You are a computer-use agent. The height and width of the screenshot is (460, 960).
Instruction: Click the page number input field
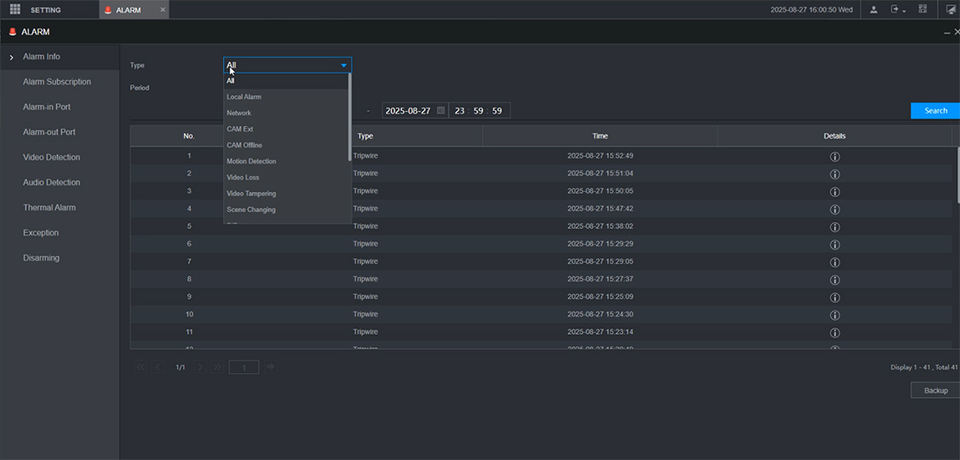(244, 367)
